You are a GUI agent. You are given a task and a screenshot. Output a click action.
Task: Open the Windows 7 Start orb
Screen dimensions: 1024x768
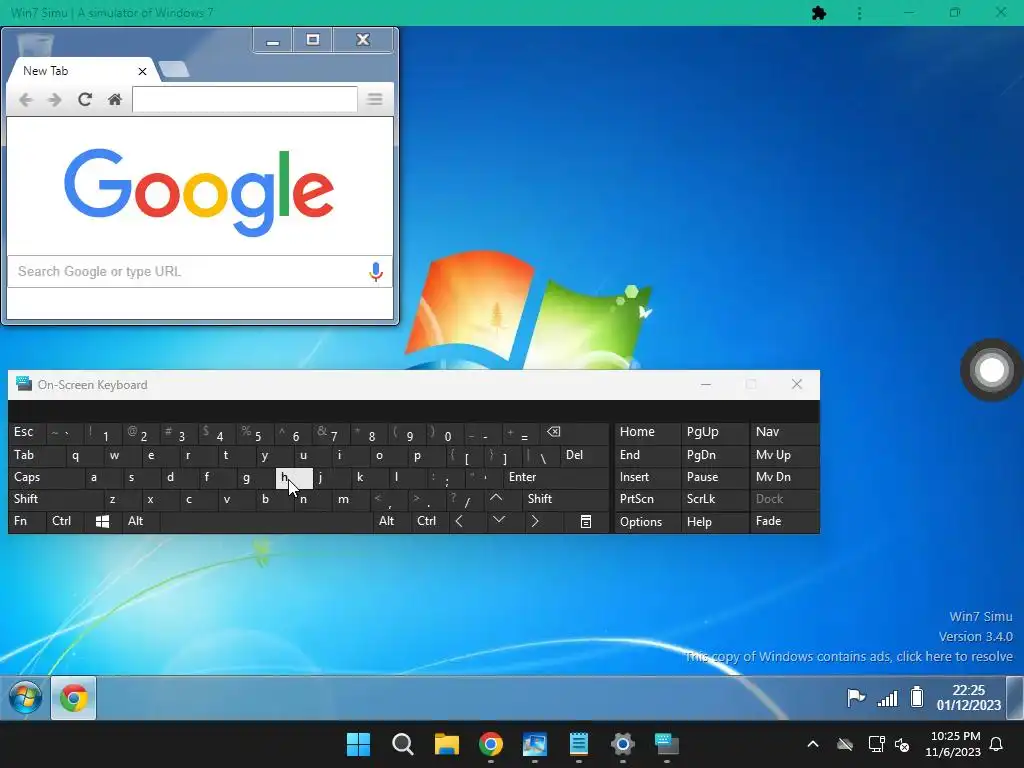point(25,697)
